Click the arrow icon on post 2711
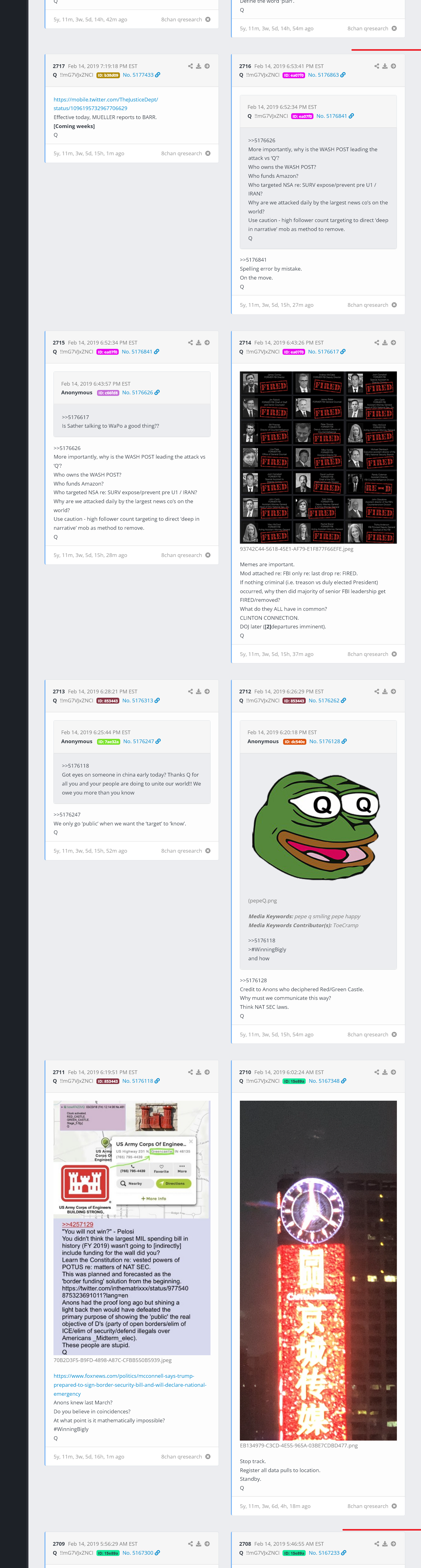The image size is (421, 1568). pyautogui.click(x=207, y=1072)
